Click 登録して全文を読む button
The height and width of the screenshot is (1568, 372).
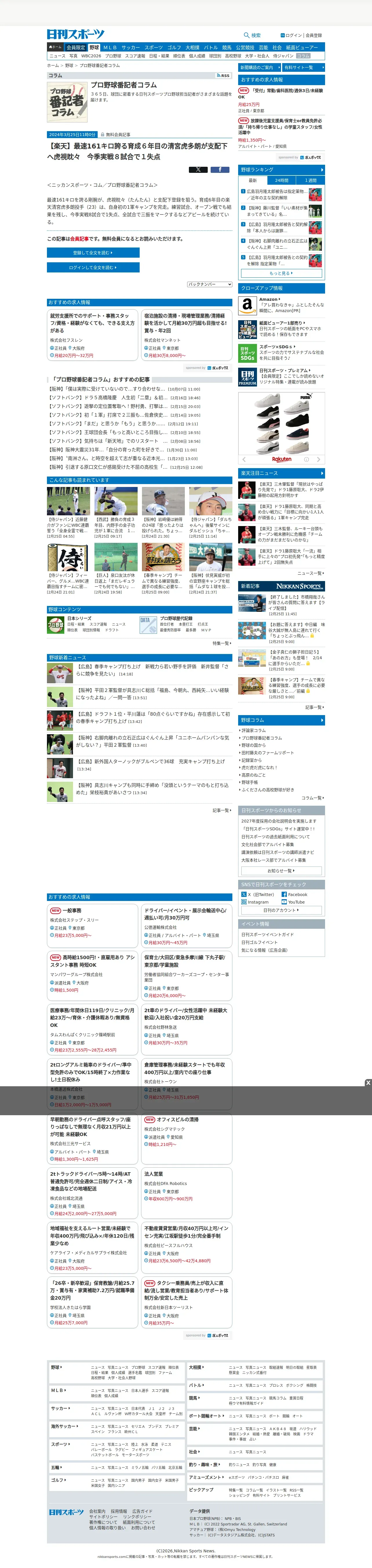[93, 253]
